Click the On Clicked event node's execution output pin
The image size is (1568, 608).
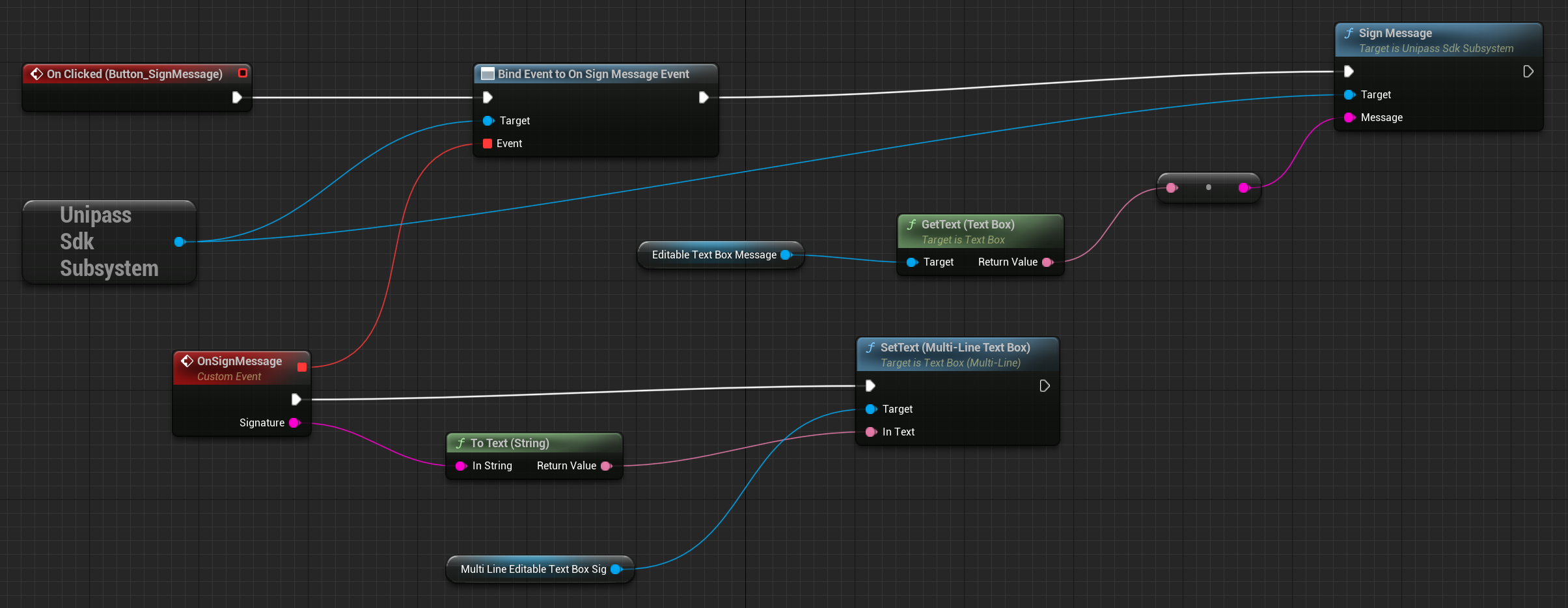[237, 98]
